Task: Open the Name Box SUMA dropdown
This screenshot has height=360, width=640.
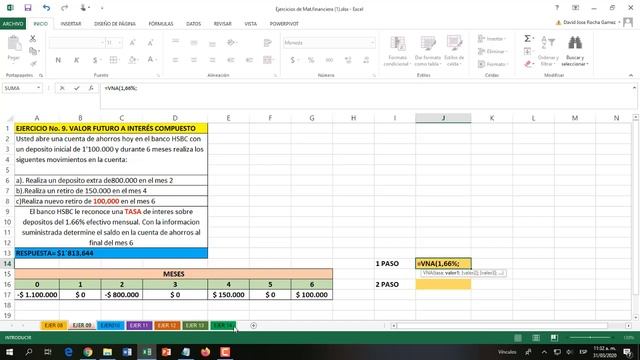Action: click(x=38, y=88)
